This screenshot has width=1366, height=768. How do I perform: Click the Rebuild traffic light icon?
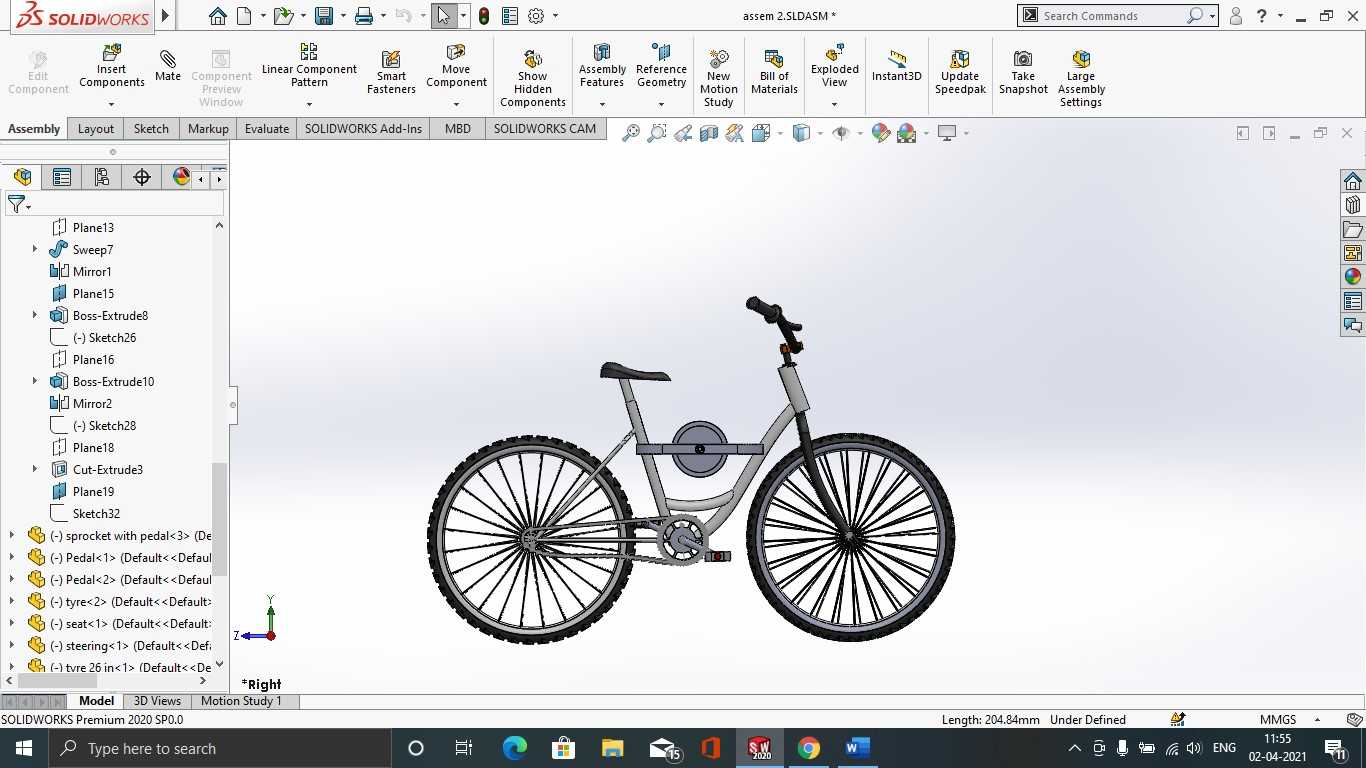tap(484, 16)
